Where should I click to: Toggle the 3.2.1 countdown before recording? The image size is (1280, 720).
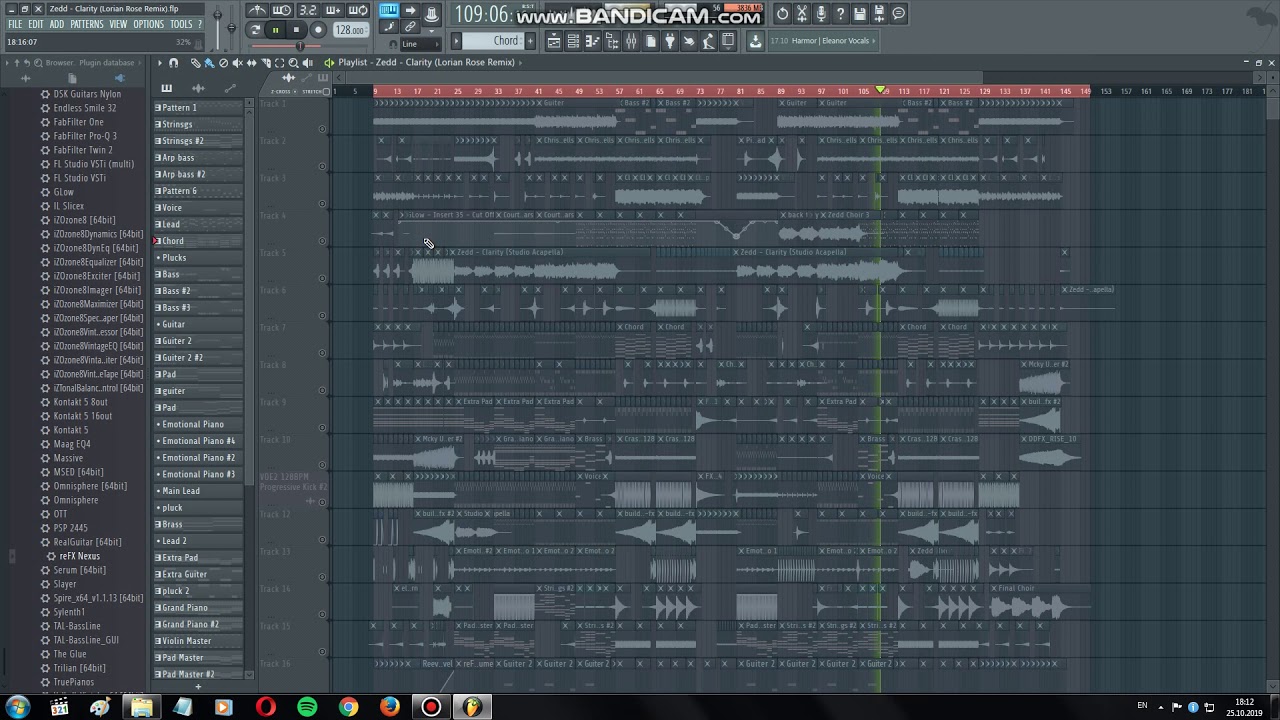pyautogui.click(x=308, y=11)
